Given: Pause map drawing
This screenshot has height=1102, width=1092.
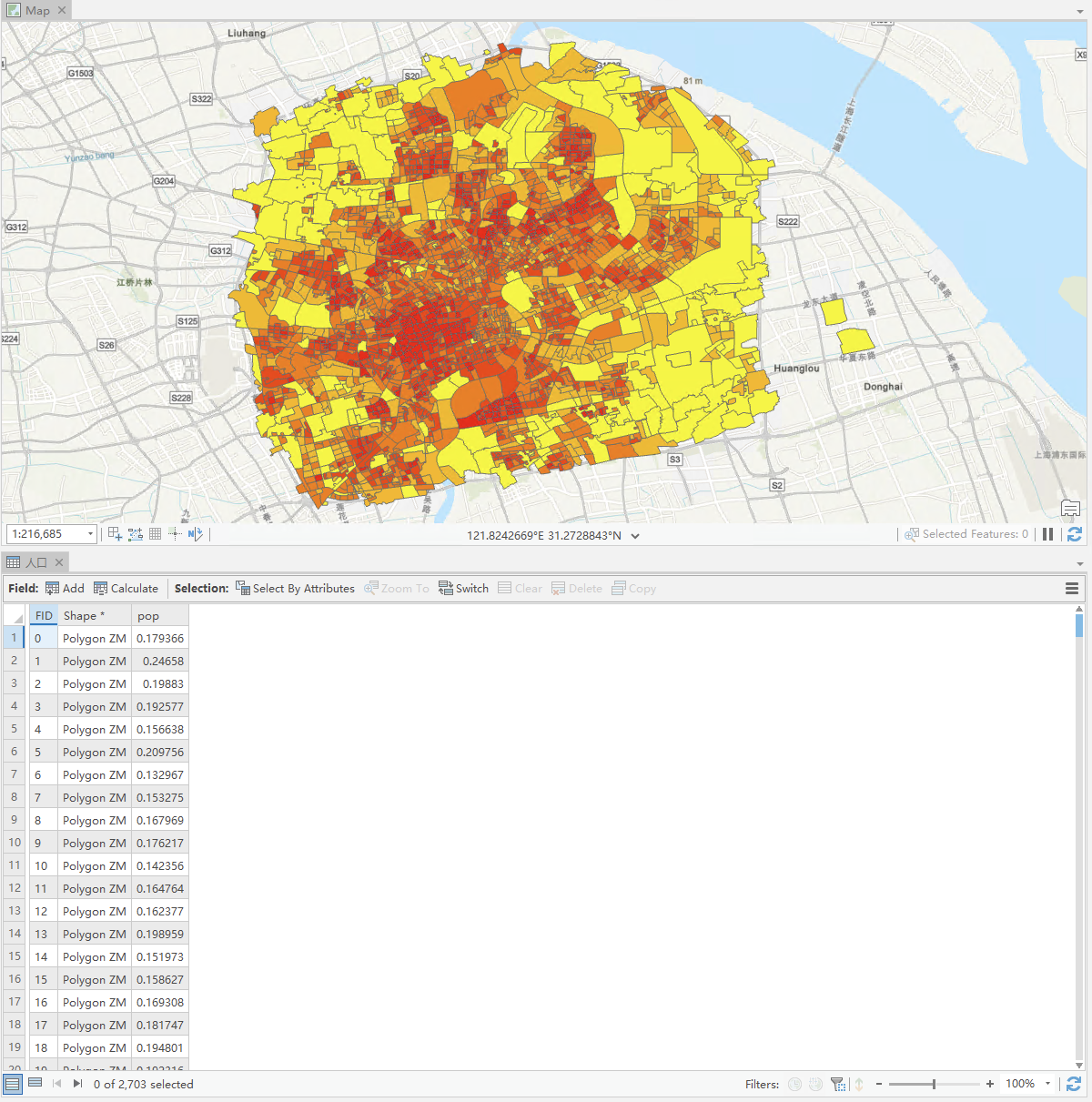Looking at the screenshot, I should (1048, 534).
